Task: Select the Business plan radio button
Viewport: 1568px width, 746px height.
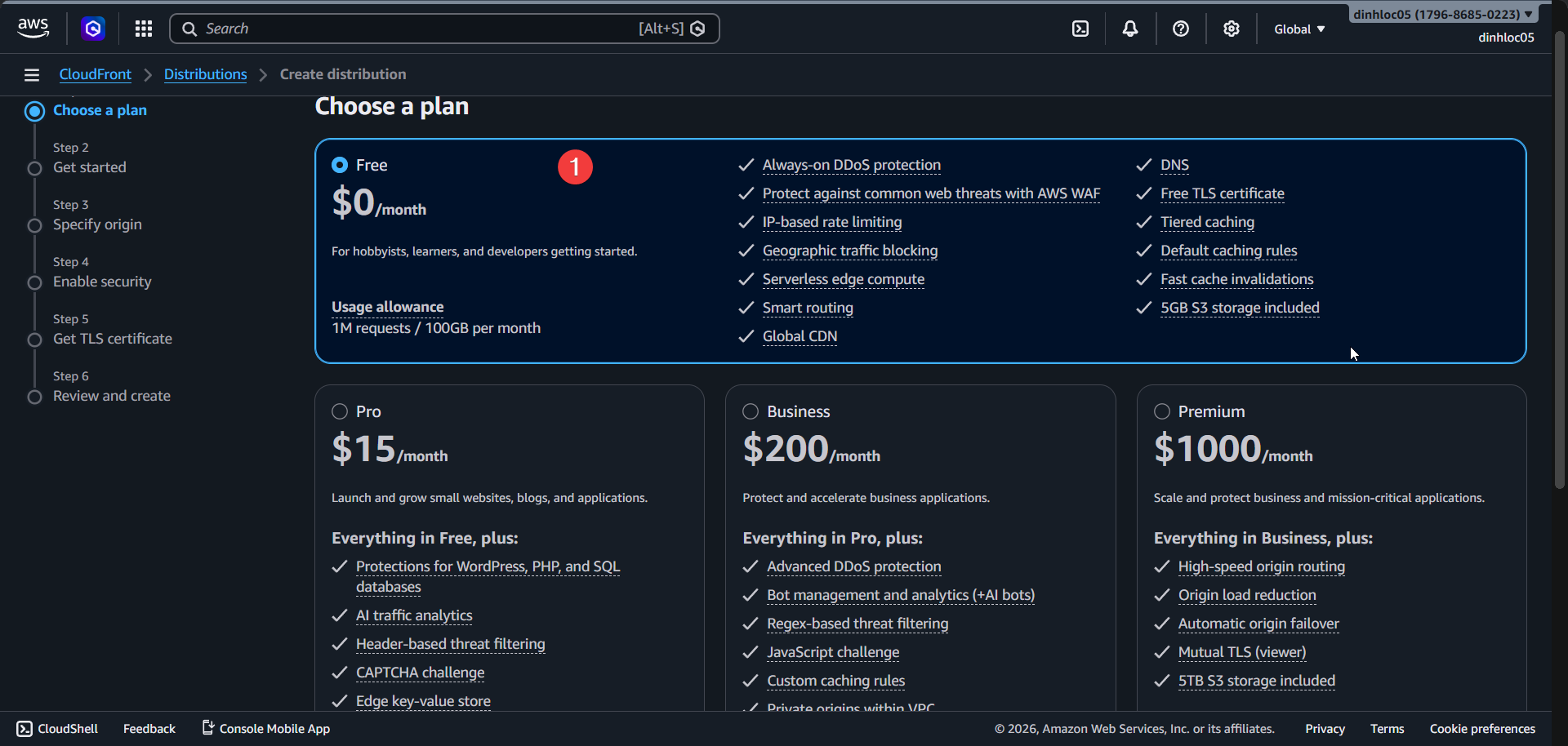Action: point(751,411)
